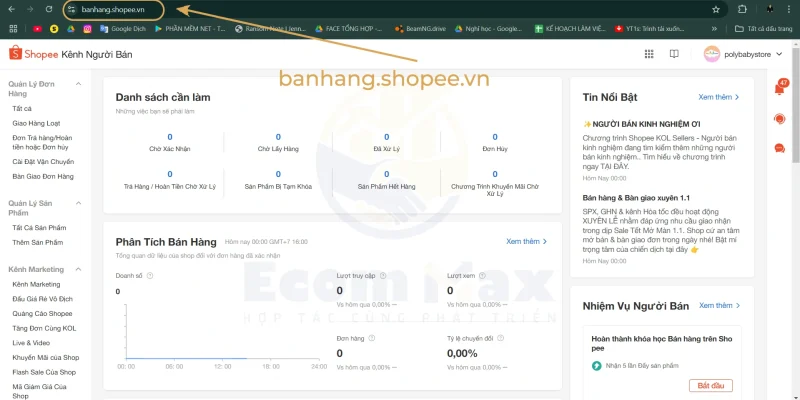Click the Chờ Lấy Hàng count
Image resolution: width=800 pixels, height=400 pixels.
coord(278,137)
